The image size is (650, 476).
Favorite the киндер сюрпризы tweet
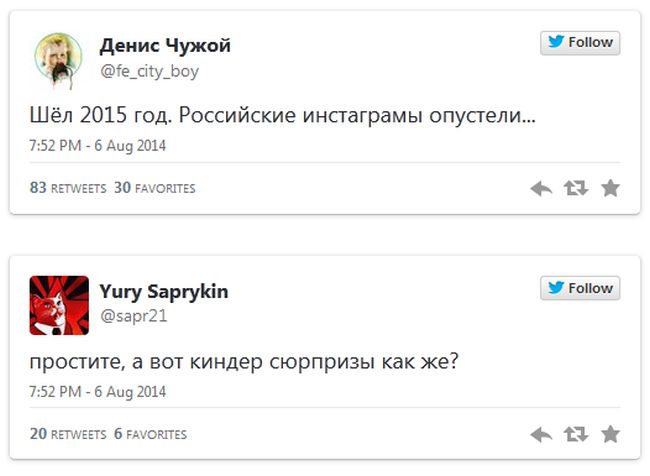[x=610, y=434]
